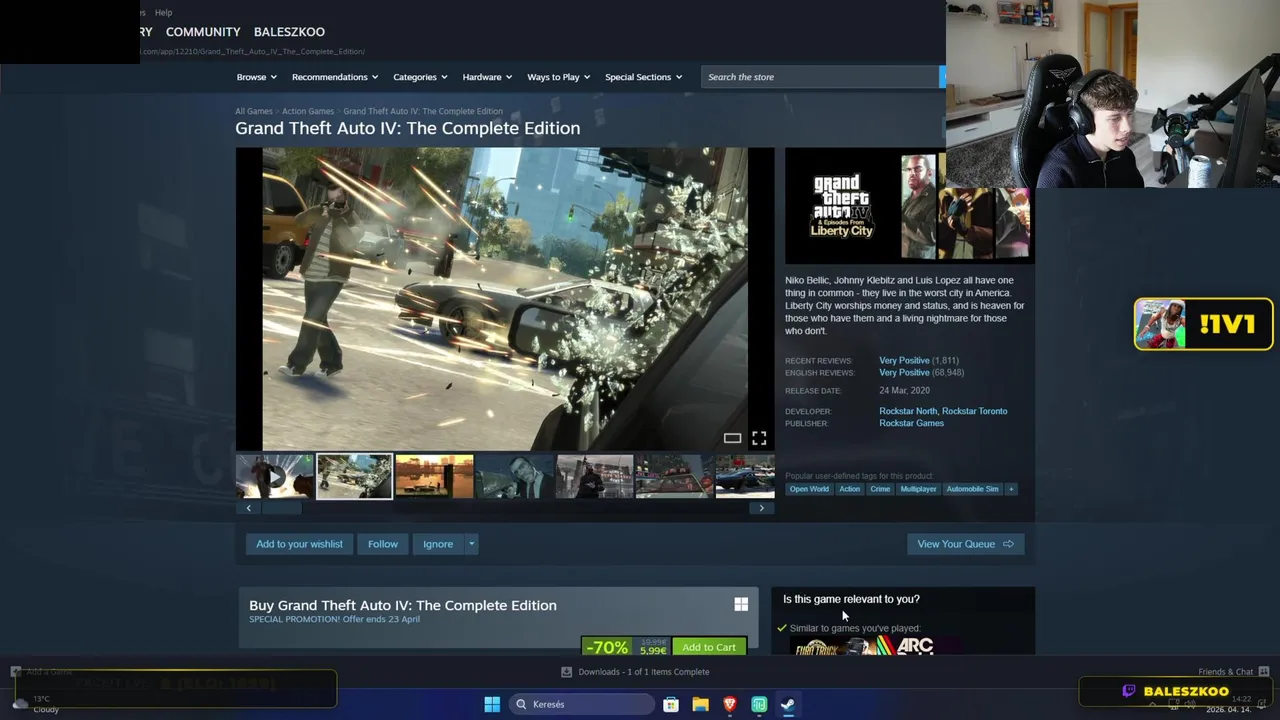
Task: Toggle fullscreen for the screenshot viewer
Action: point(759,438)
